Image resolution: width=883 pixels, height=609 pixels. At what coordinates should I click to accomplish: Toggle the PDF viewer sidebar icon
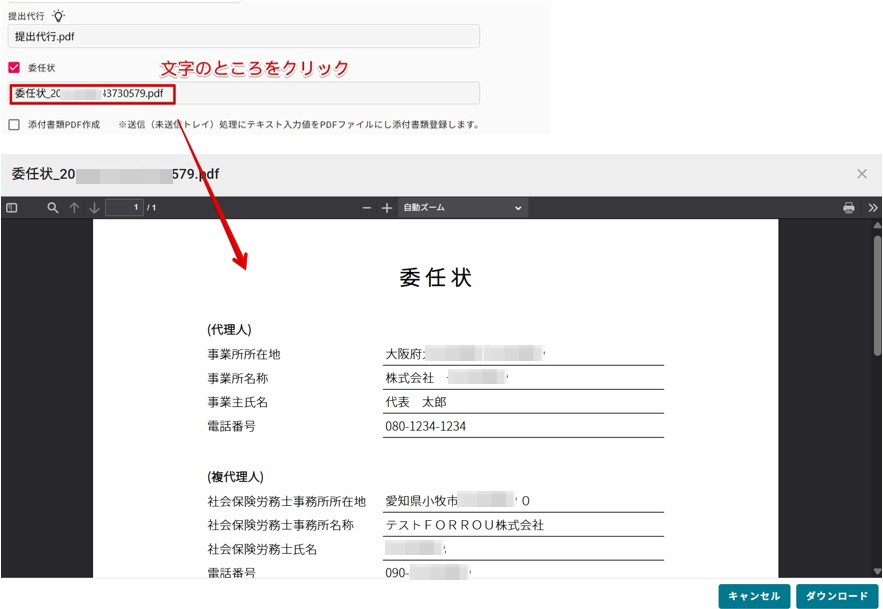11,208
